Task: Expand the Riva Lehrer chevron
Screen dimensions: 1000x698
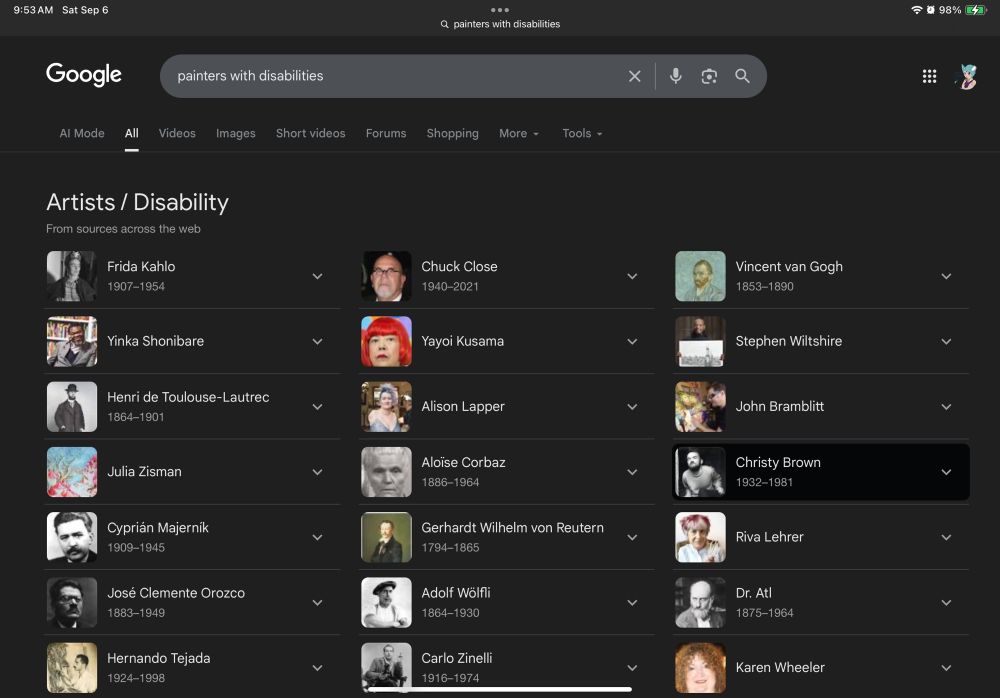Action: [x=946, y=537]
